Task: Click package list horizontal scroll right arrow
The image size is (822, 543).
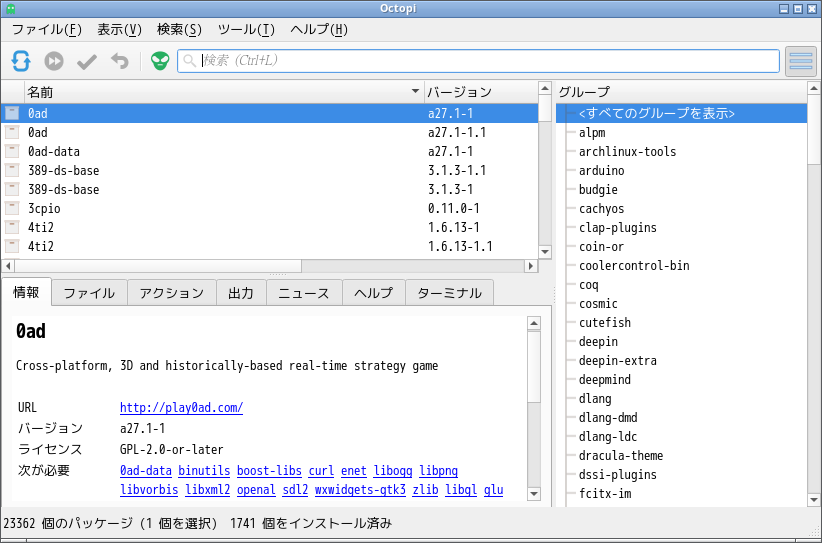Action: click(x=531, y=266)
